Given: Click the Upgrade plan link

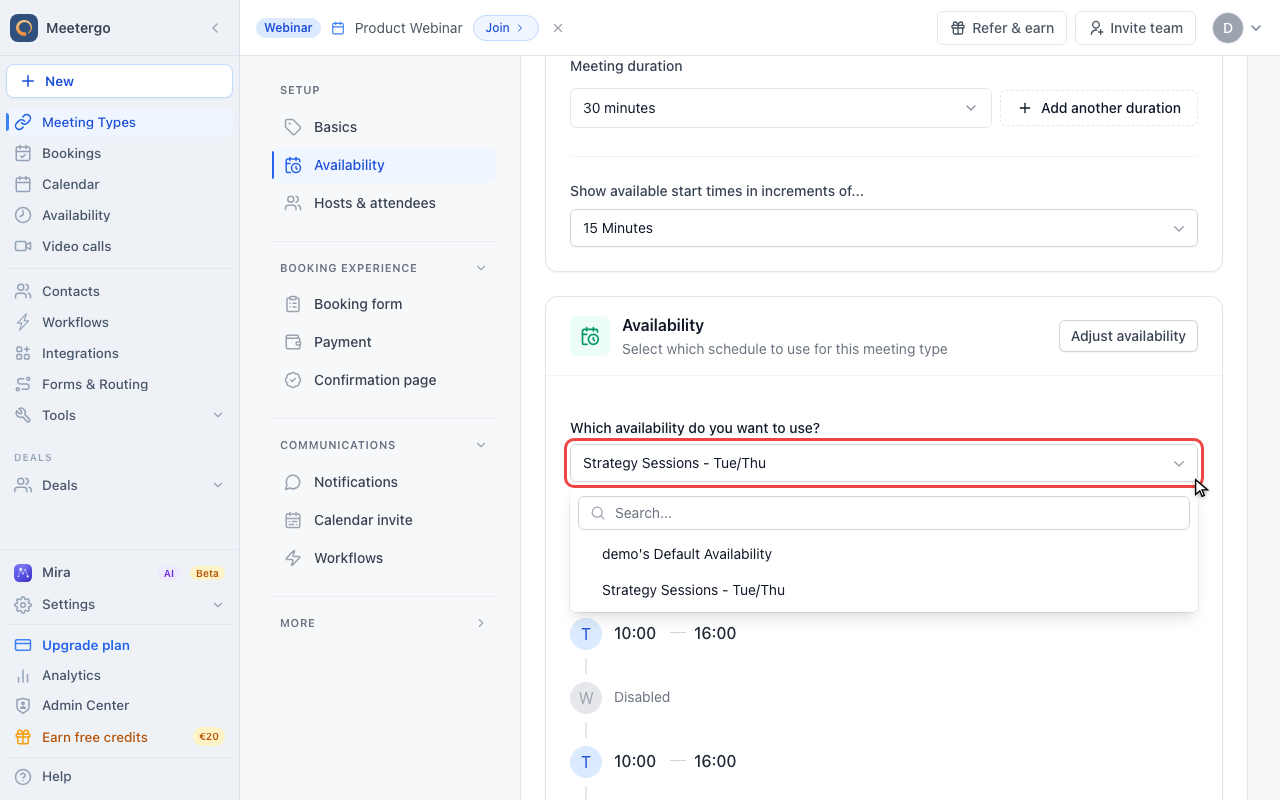Looking at the screenshot, I should click(86, 645).
